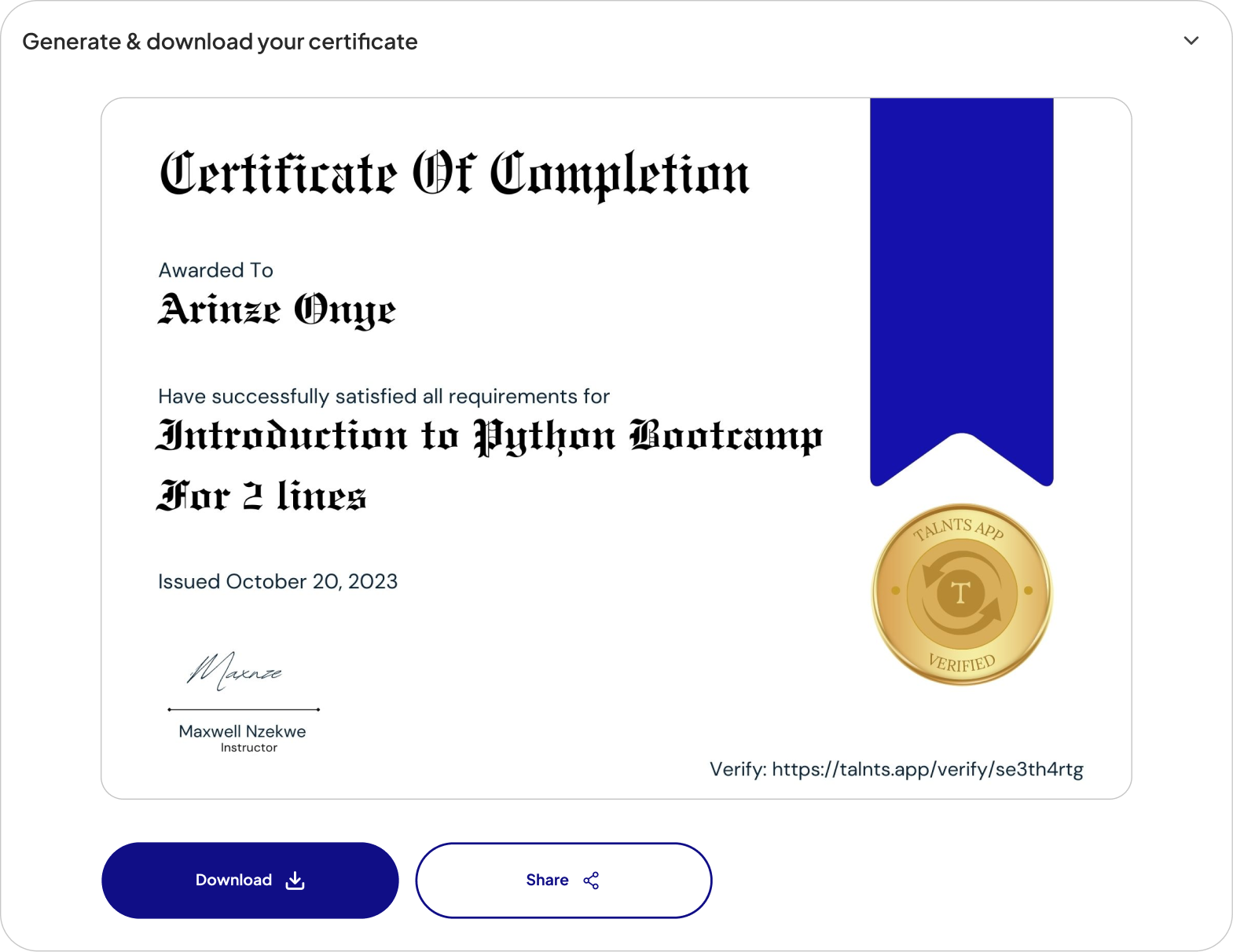Select the 'Certificate Of Completion' title
The width and height of the screenshot is (1233, 952).
click(454, 174)
